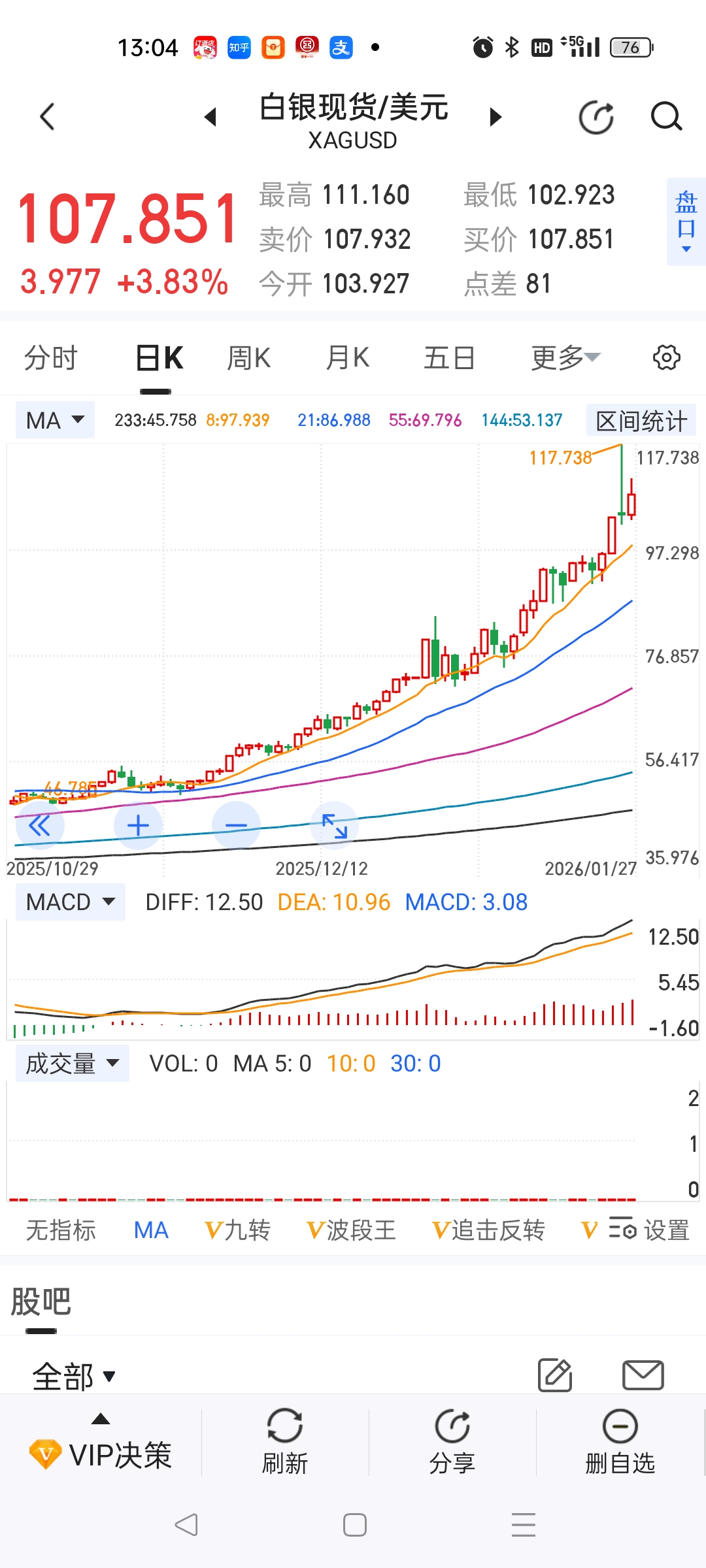
Task: Open chart settings gear icon
Action: 666,358
